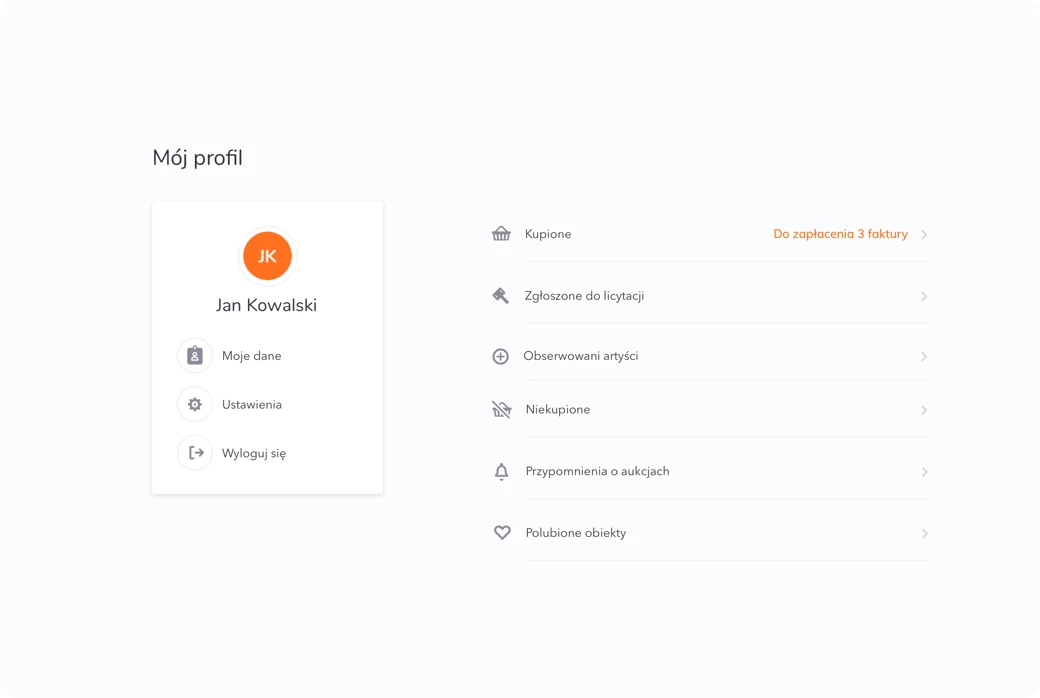This screenshot has height=698, width=1040.
Task: Click the gear icon for Ustawienia
Action: pyautogui.click(x=194, y=404)
